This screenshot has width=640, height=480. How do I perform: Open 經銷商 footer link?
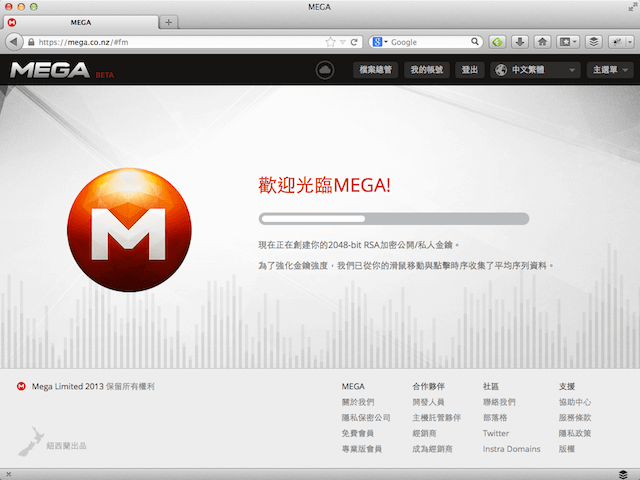pos(424,433)
